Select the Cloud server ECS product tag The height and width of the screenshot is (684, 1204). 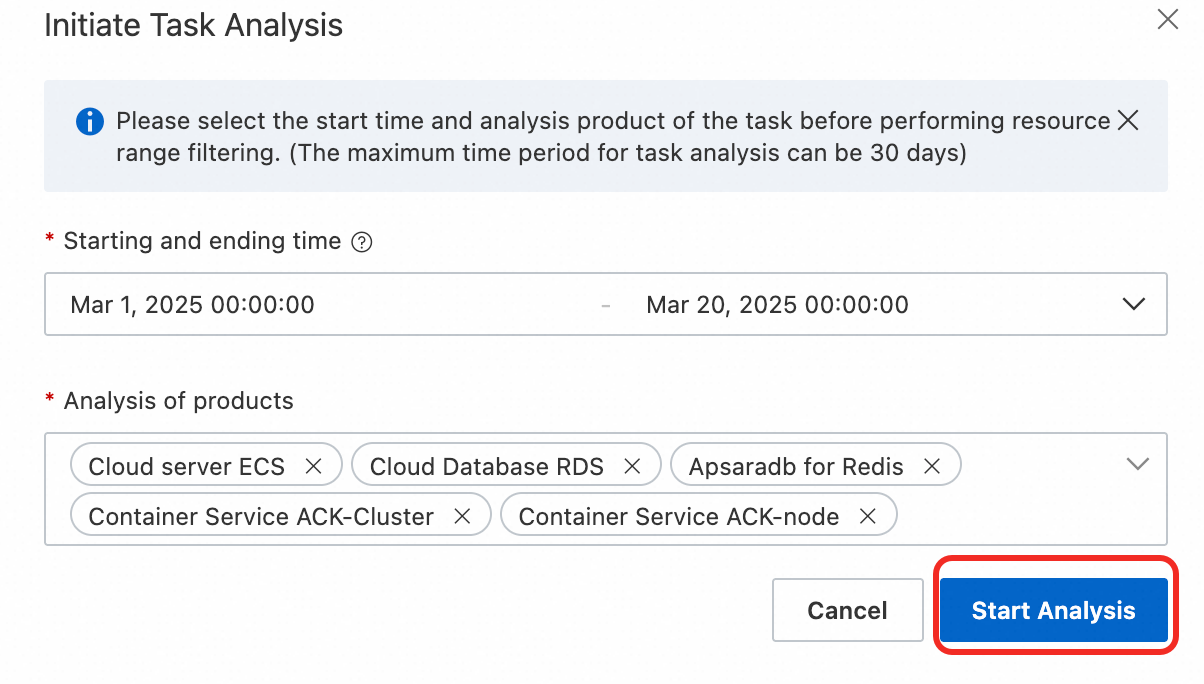point(187,466)
